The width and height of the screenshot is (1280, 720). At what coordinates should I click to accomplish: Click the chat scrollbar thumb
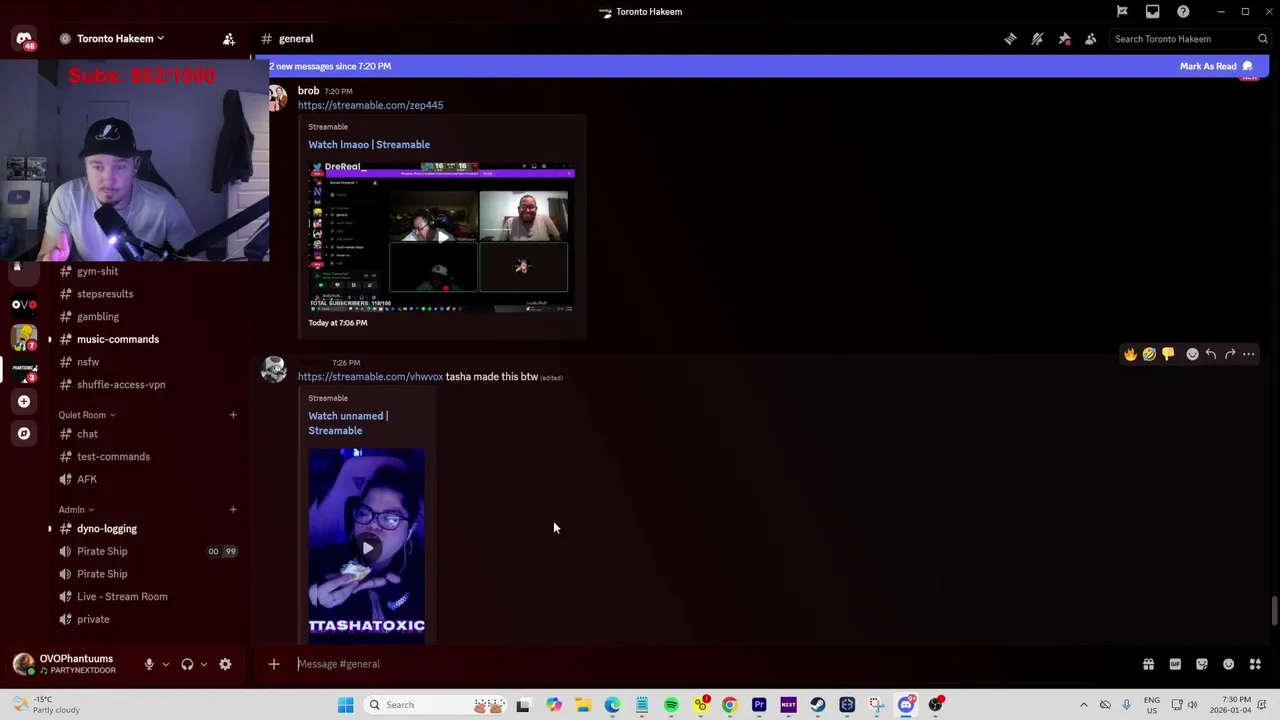click(1273, 610)
